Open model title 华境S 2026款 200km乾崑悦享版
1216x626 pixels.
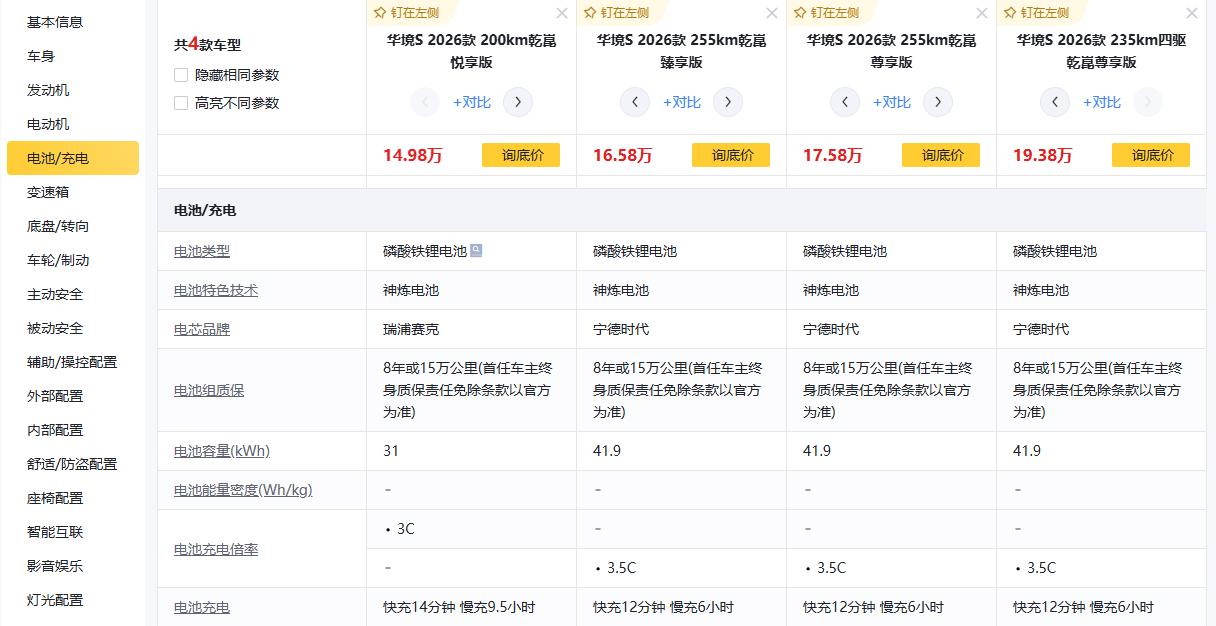[x=472, y=52]
